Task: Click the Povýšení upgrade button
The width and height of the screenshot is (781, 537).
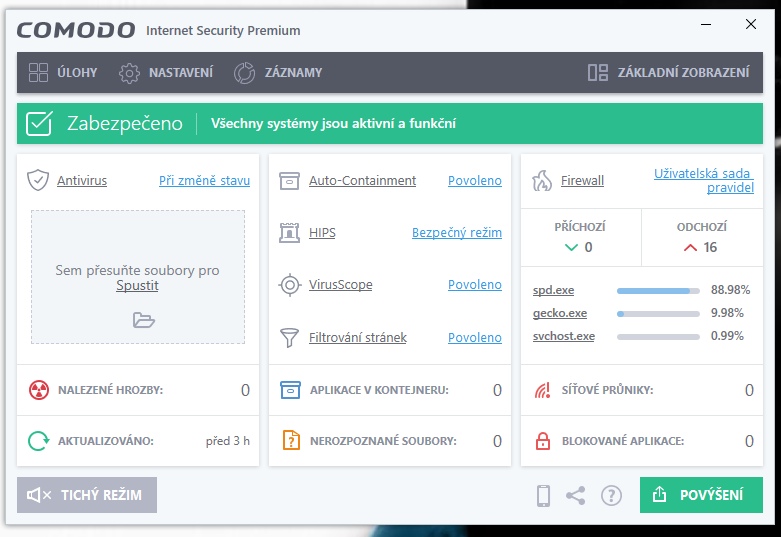Action: point(700,495)
